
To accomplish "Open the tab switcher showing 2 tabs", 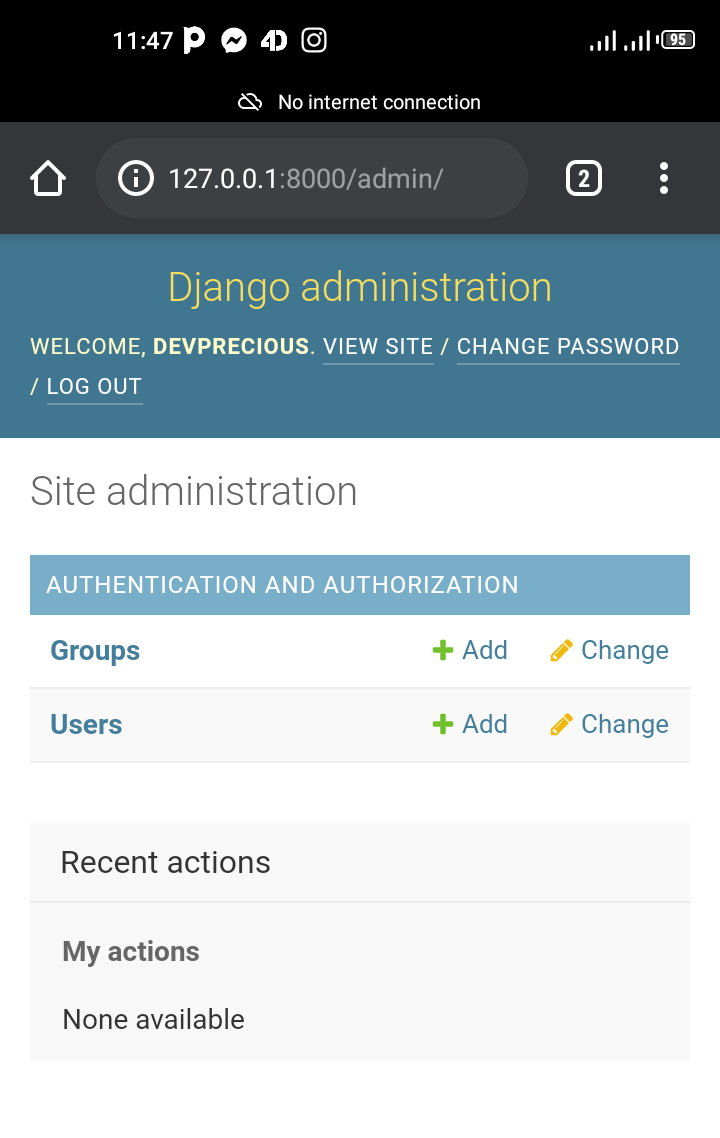I will tap(584, 179).
